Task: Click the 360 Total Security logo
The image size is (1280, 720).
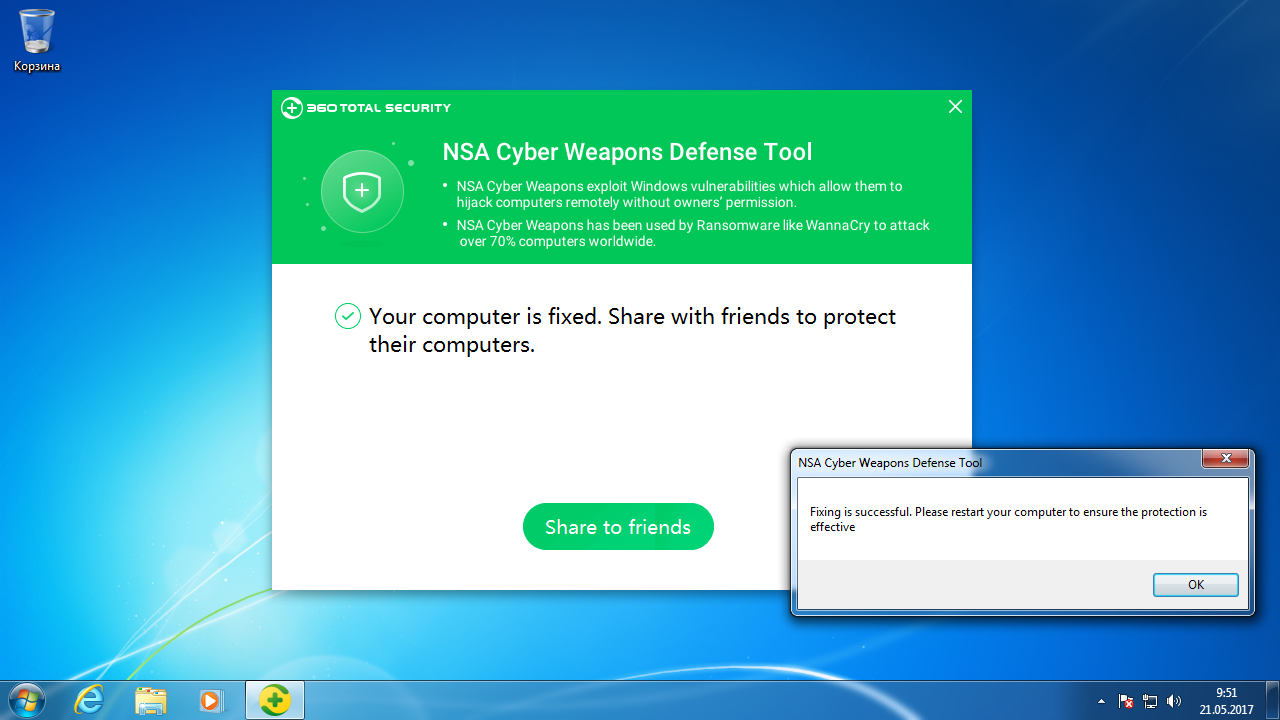Action: click(x=366, y=108)
